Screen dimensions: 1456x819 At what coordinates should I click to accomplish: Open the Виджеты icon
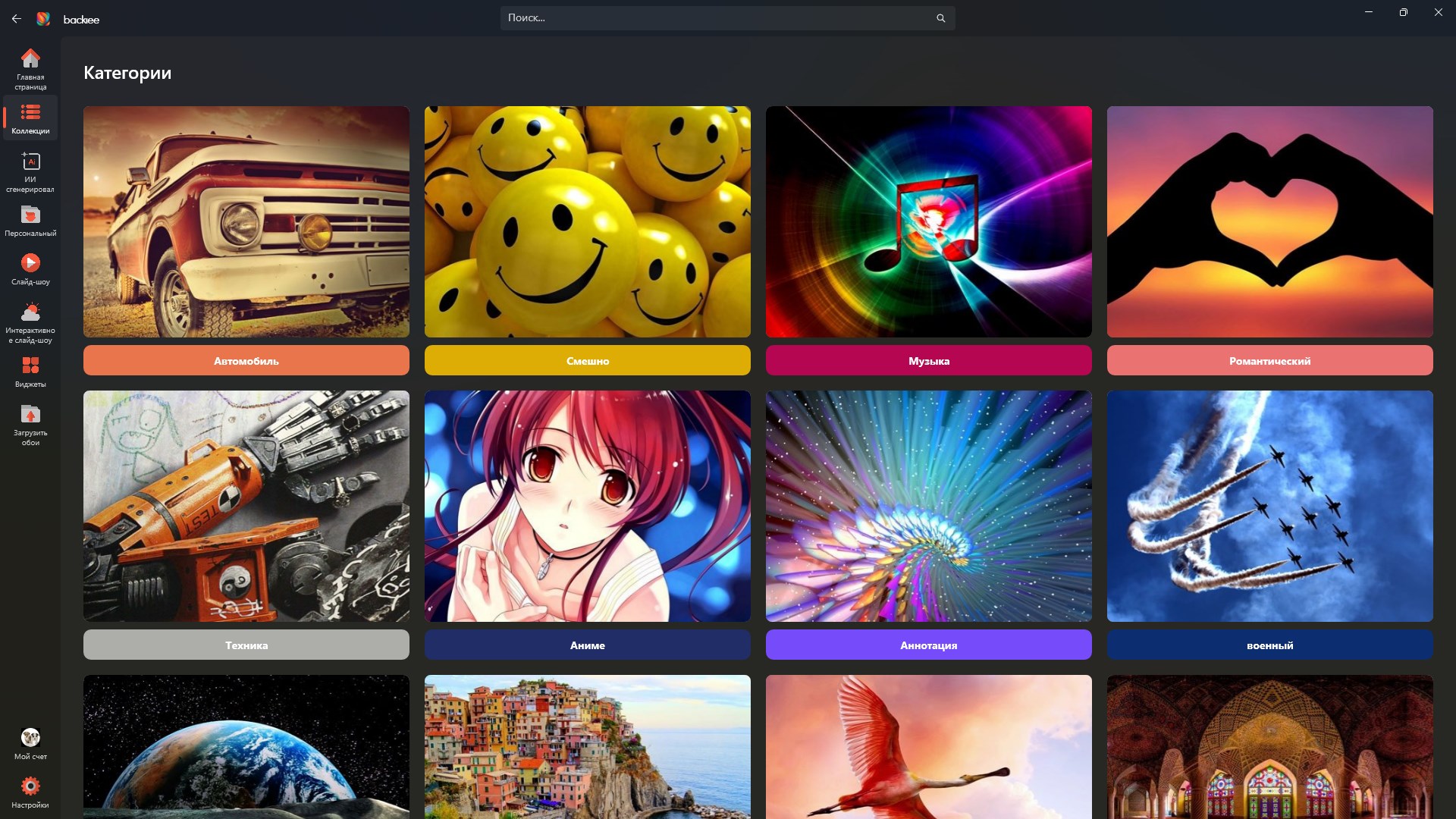pyautogui.click(x=30, y=366)
